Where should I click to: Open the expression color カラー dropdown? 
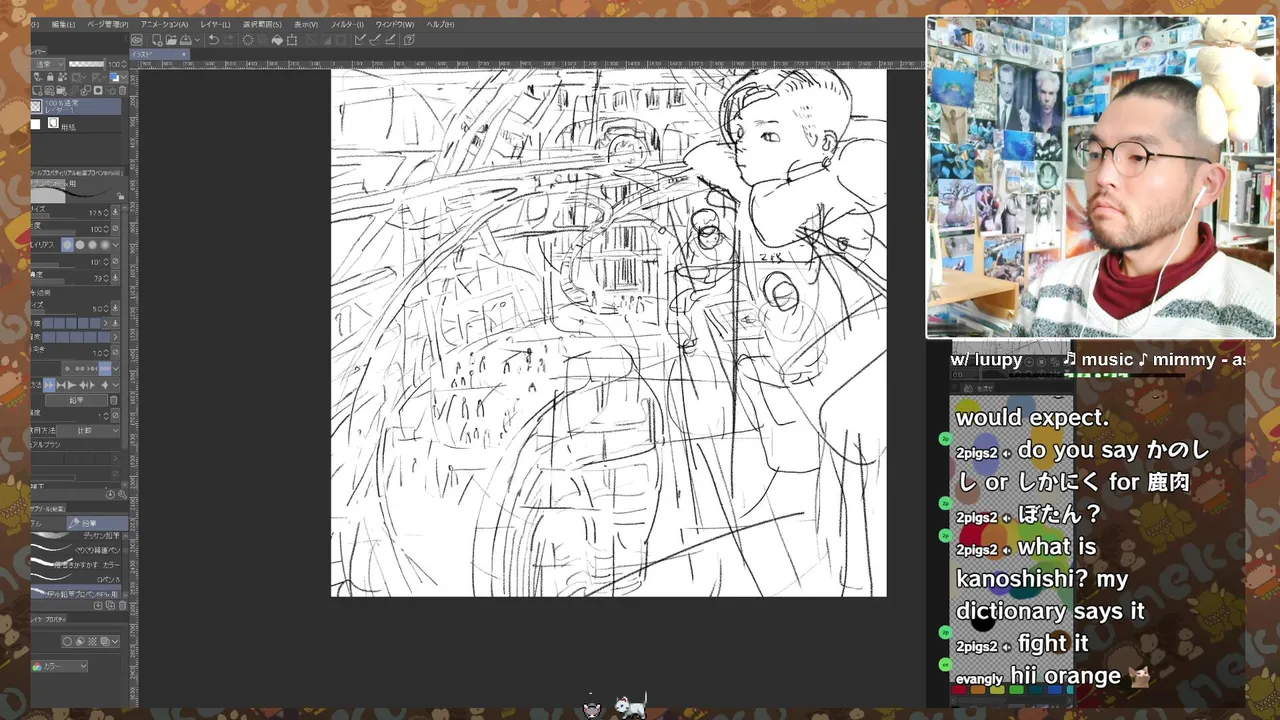[59, 666]
